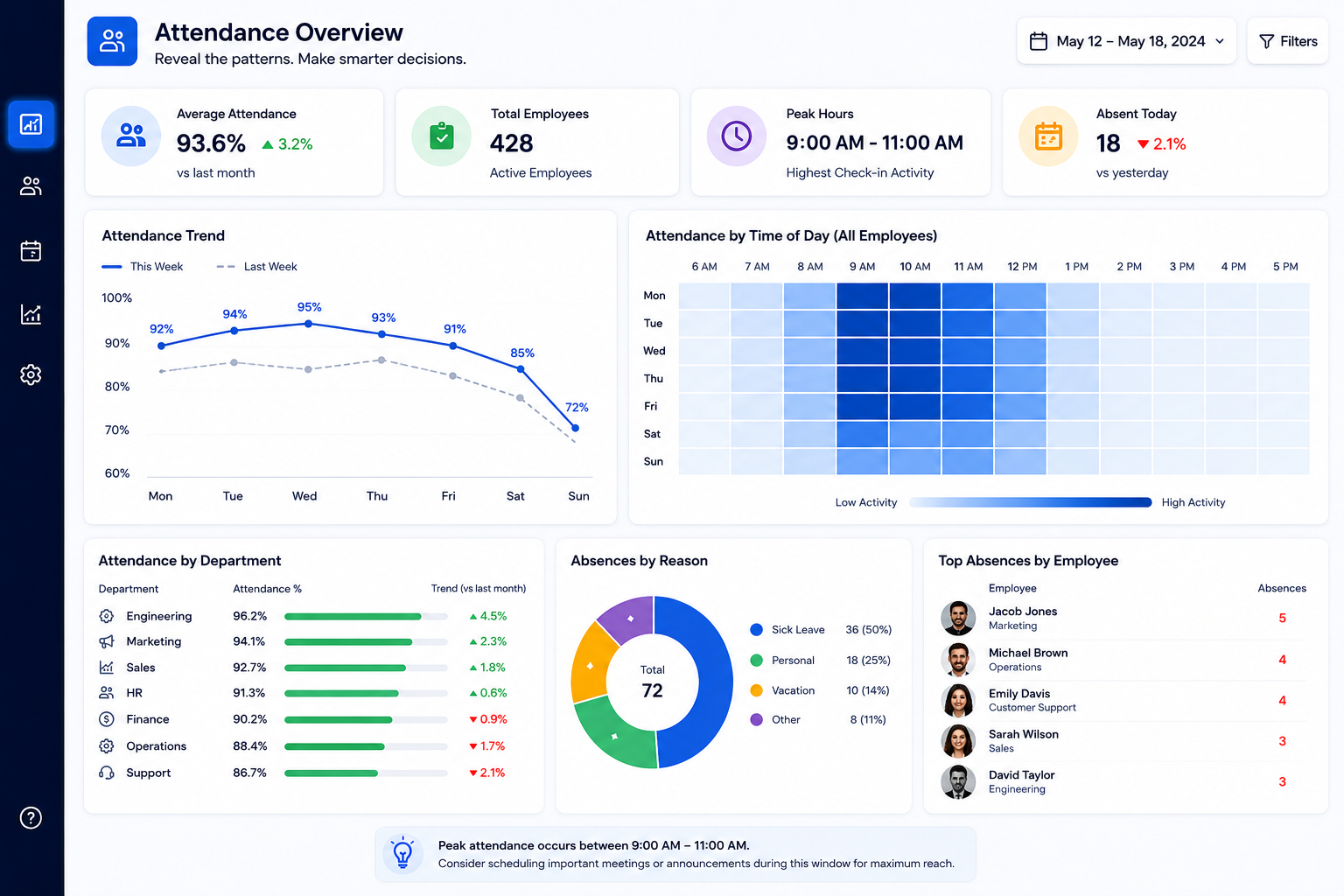Open Jacob Jones avatar
Image resolution: width=1344 pixels, height=896 pixels.
pyautogui.click(x=958, y=618)
